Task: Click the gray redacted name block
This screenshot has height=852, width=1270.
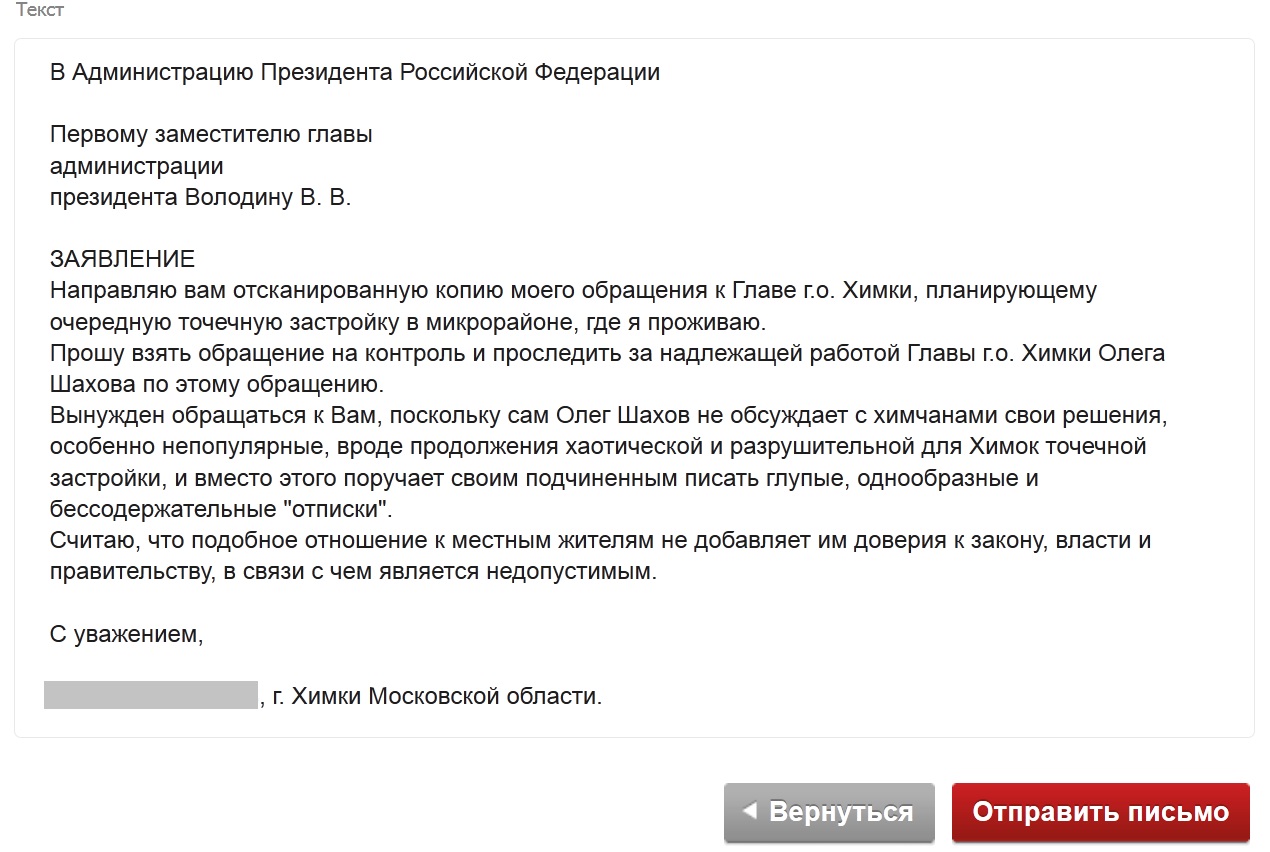Action: coord(151,695)
